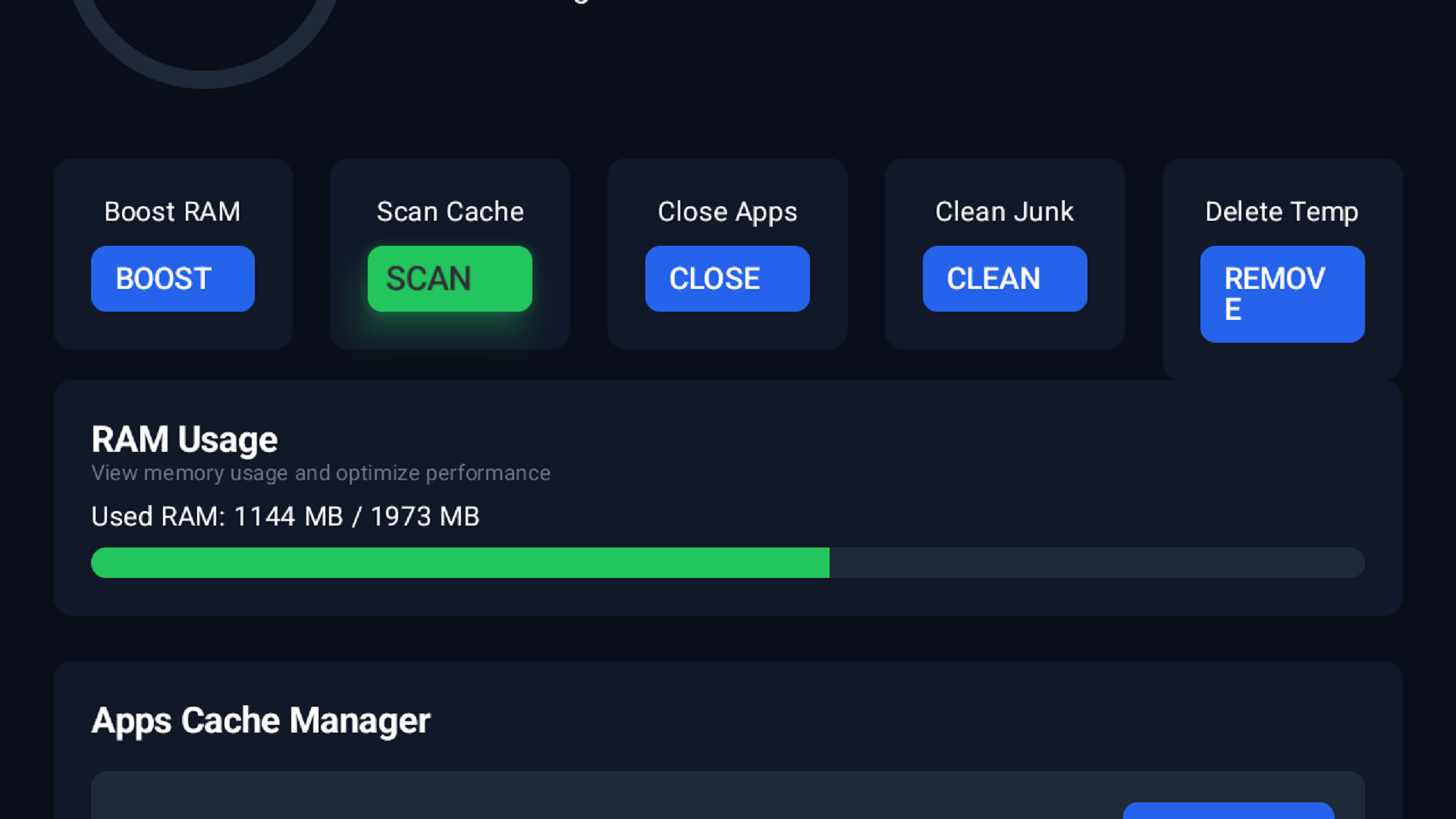Click the RAM usage progress bar
Image resolution: width=1456 pixels, height=819 pixels.
pyautogui.click(x=728, y=563)
